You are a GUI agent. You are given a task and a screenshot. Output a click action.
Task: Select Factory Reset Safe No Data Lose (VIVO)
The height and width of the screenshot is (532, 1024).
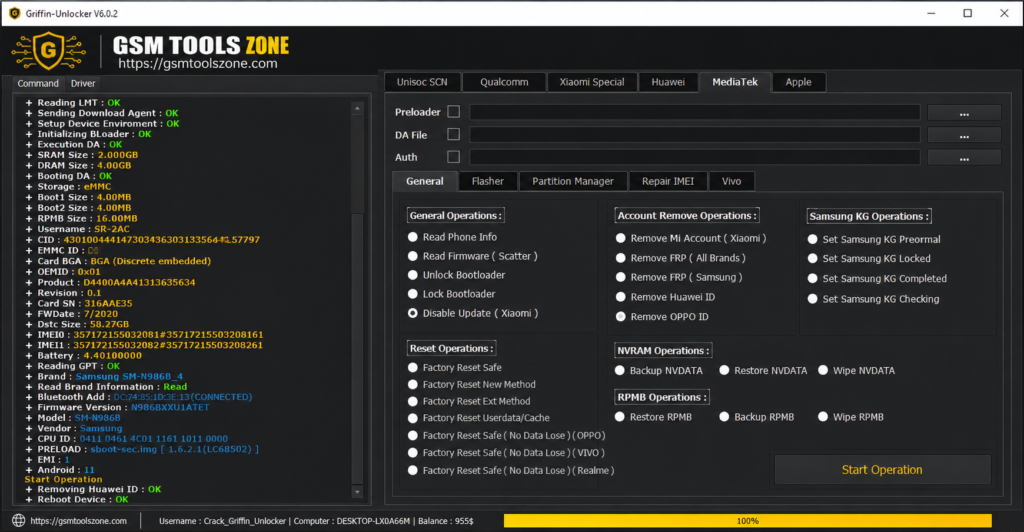[413, 452]
